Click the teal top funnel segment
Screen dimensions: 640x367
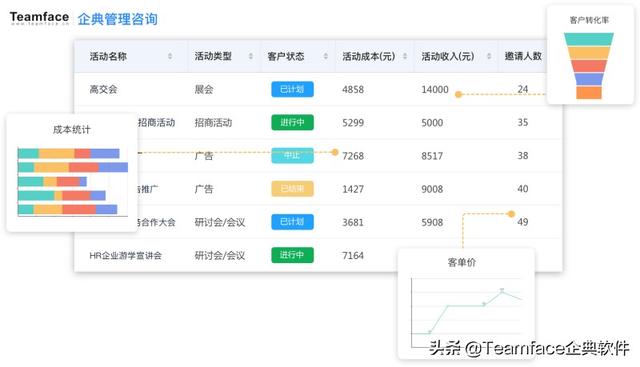(x=589, y=39)
